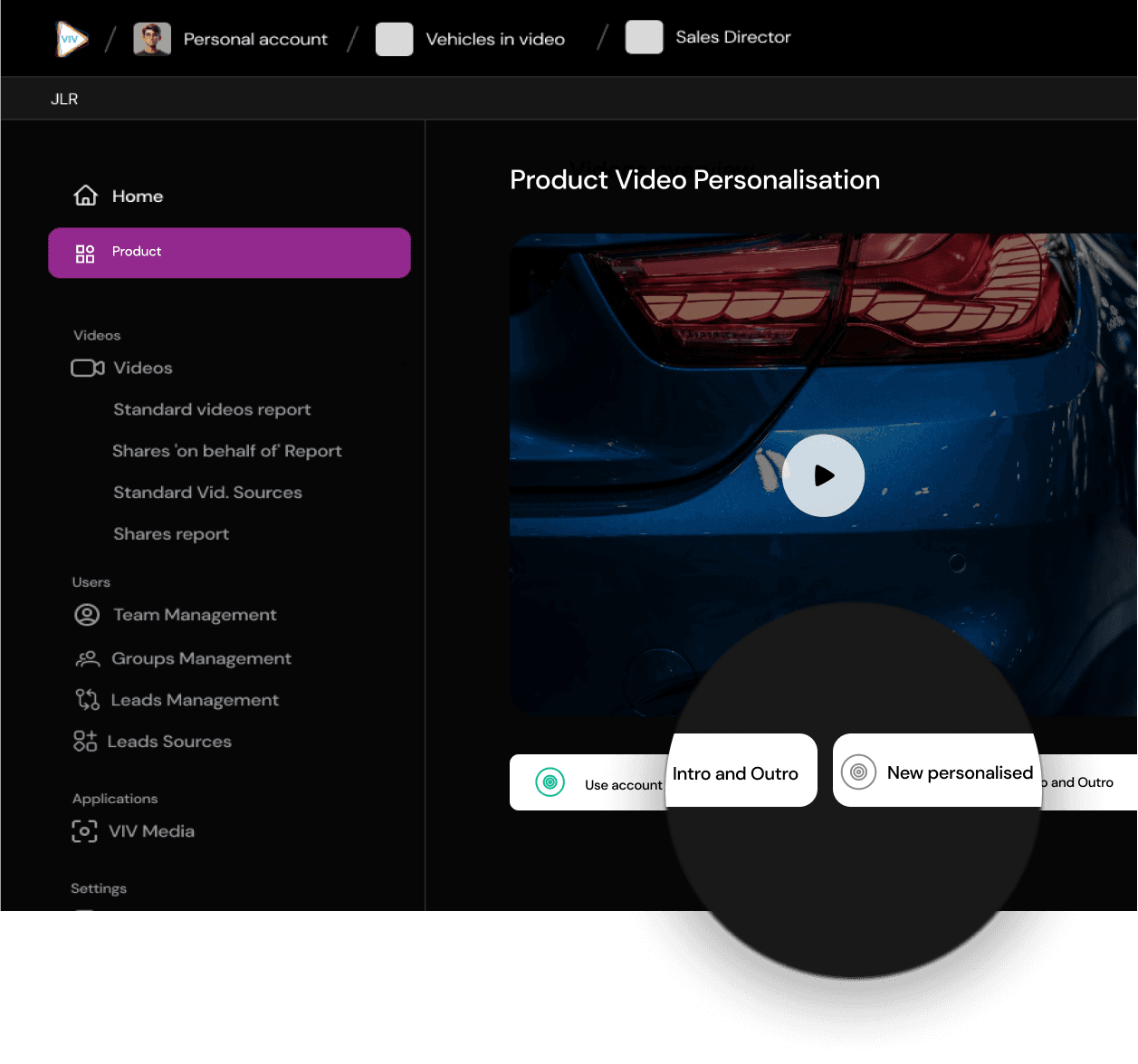
Task: Click the VIV logo in the breadcrumb
Action: coord(72,38)
